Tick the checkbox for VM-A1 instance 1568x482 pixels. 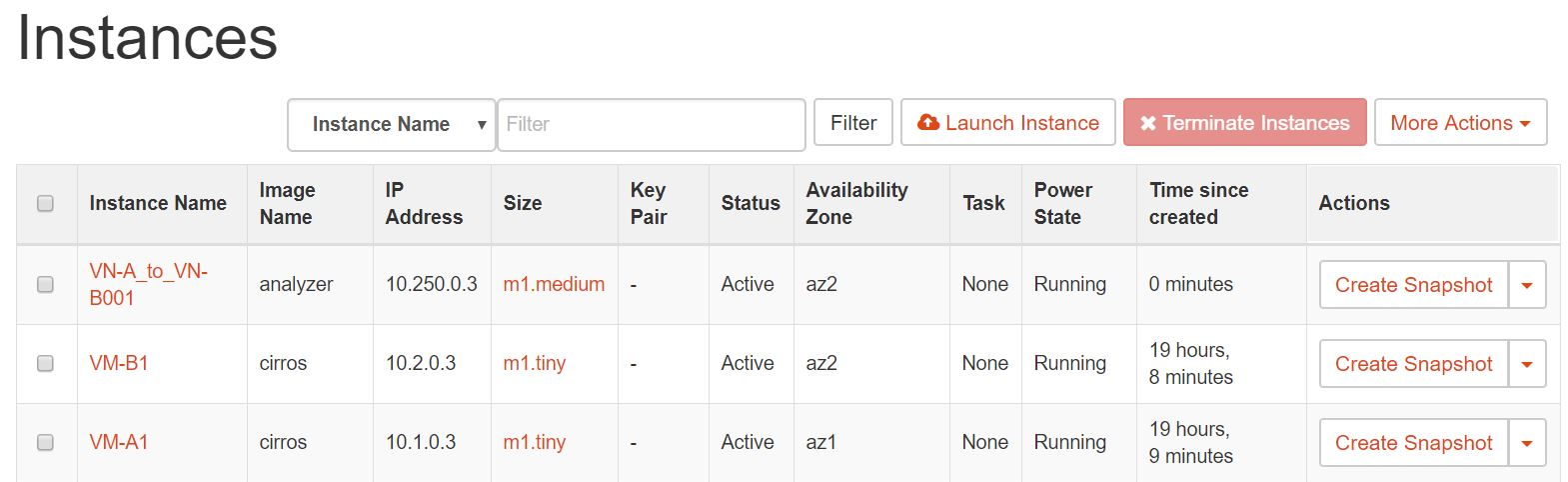45,442
